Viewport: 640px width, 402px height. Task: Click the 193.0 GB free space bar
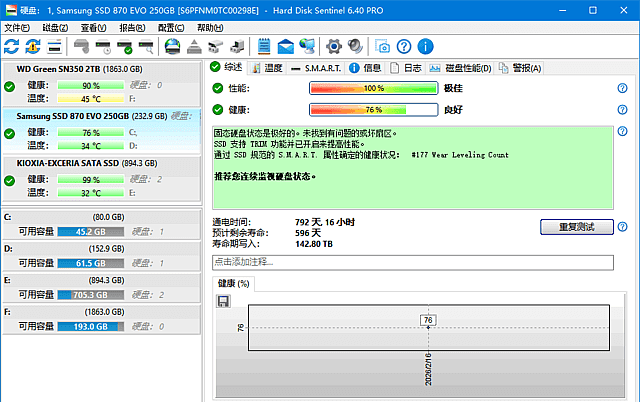pyautogui.click(x=91, y=326)
